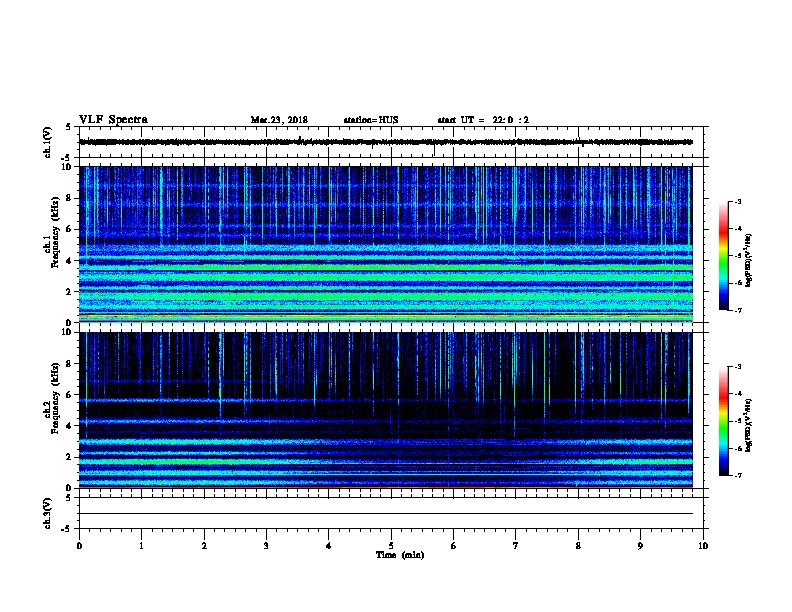Click the "10" tick on the time axis

tap(703, 546)
